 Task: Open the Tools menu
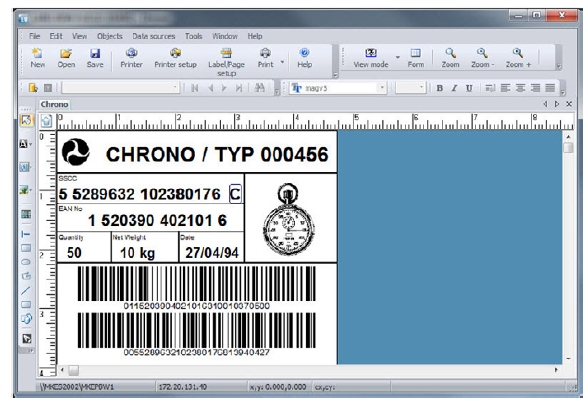(x=194, y=36)
